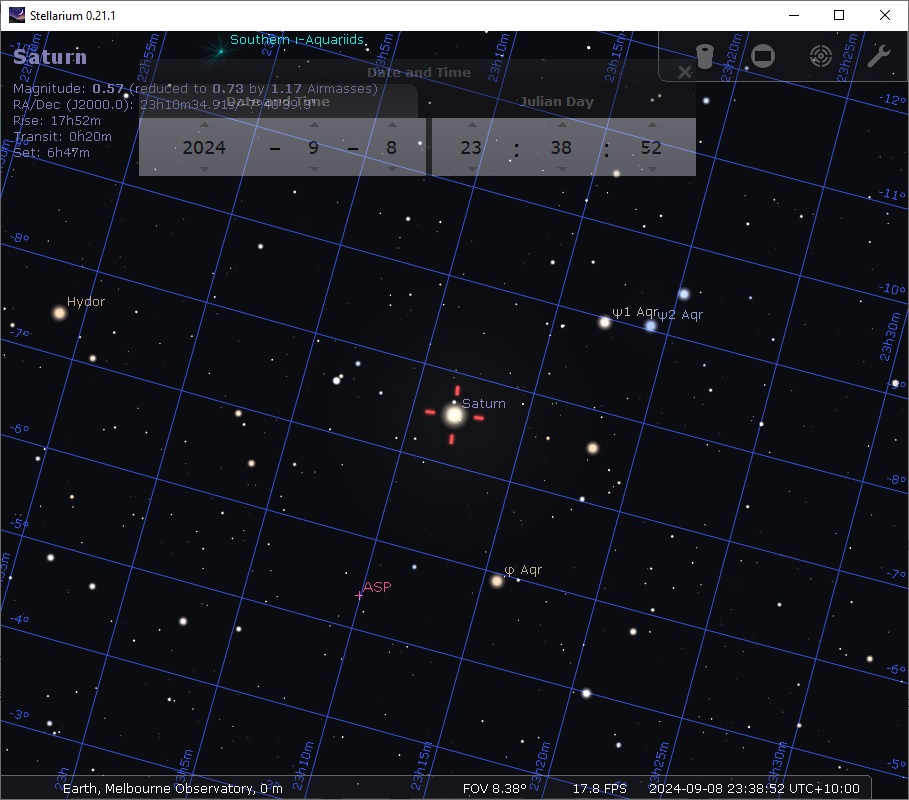Viewport: 909px width, 800px height.
Task: Close the Stellarium window
Action: pos(885,15)
